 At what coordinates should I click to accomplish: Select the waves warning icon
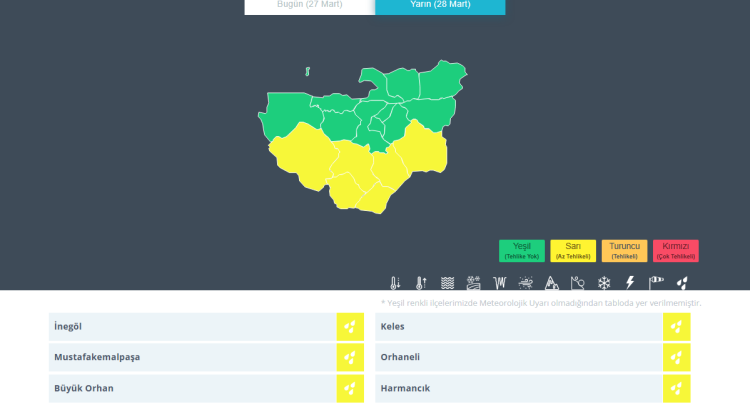coord(448,283)
